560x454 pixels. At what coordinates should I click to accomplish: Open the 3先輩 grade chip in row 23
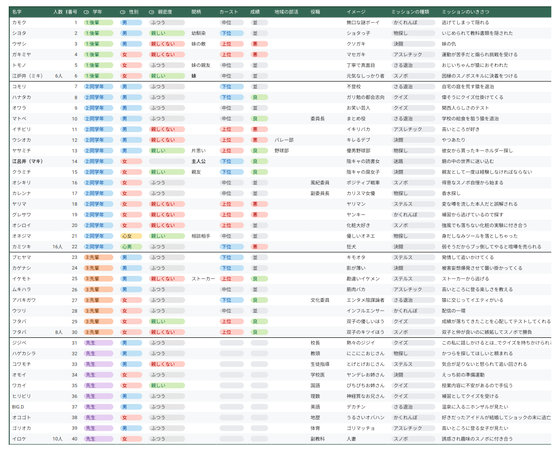click(x=98, y=257)
